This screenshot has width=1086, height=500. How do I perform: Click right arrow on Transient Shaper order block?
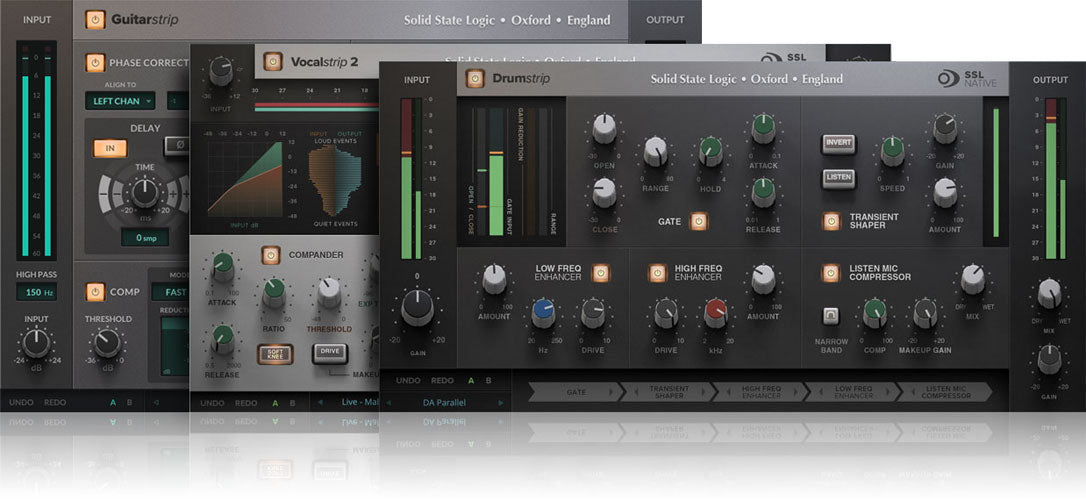pyautogui.click(x=703, y=392)
